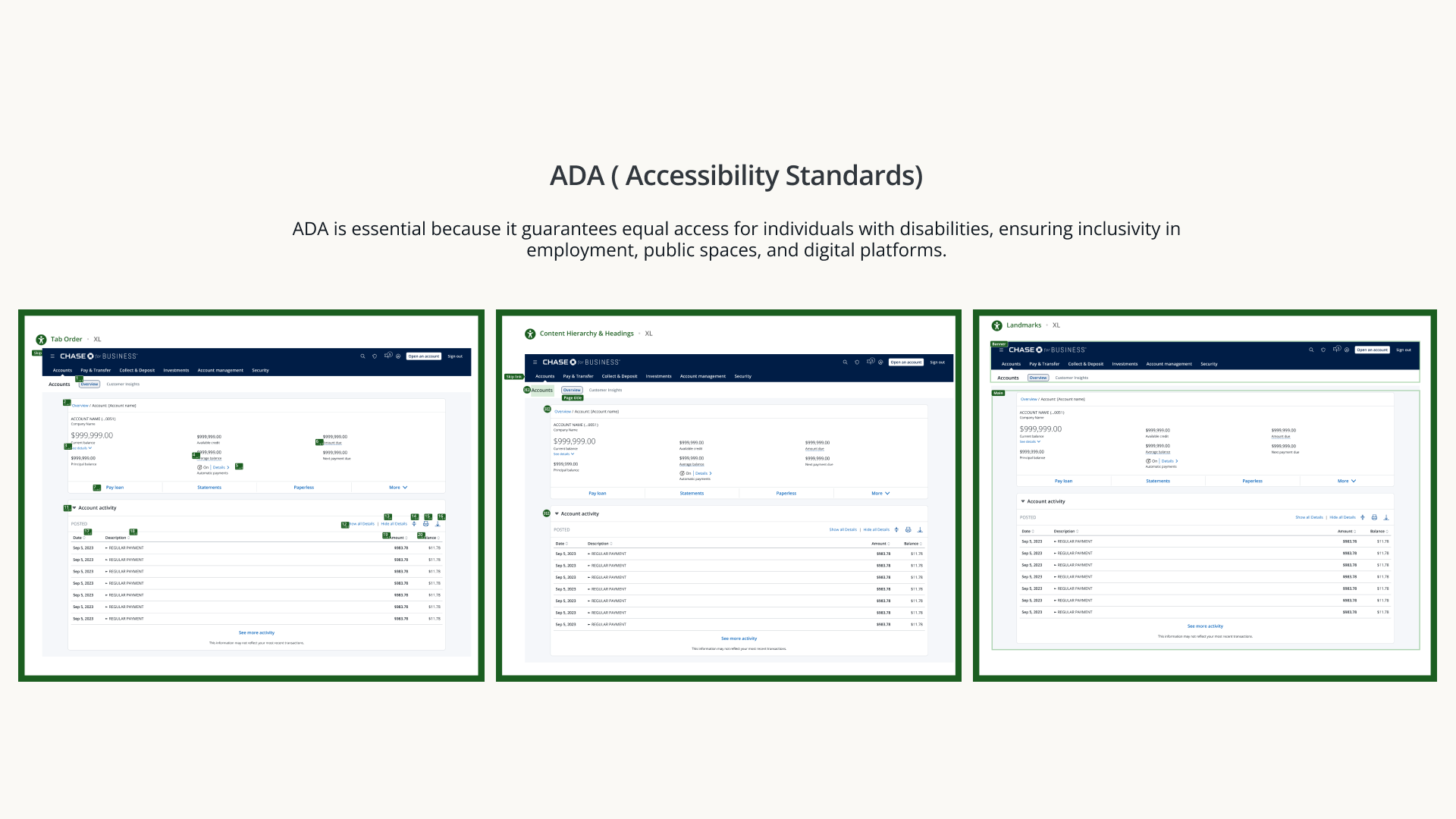1456x819 pixels.
Task: Click search icon in Tab Order mockup
Action: tap(362, 356)
